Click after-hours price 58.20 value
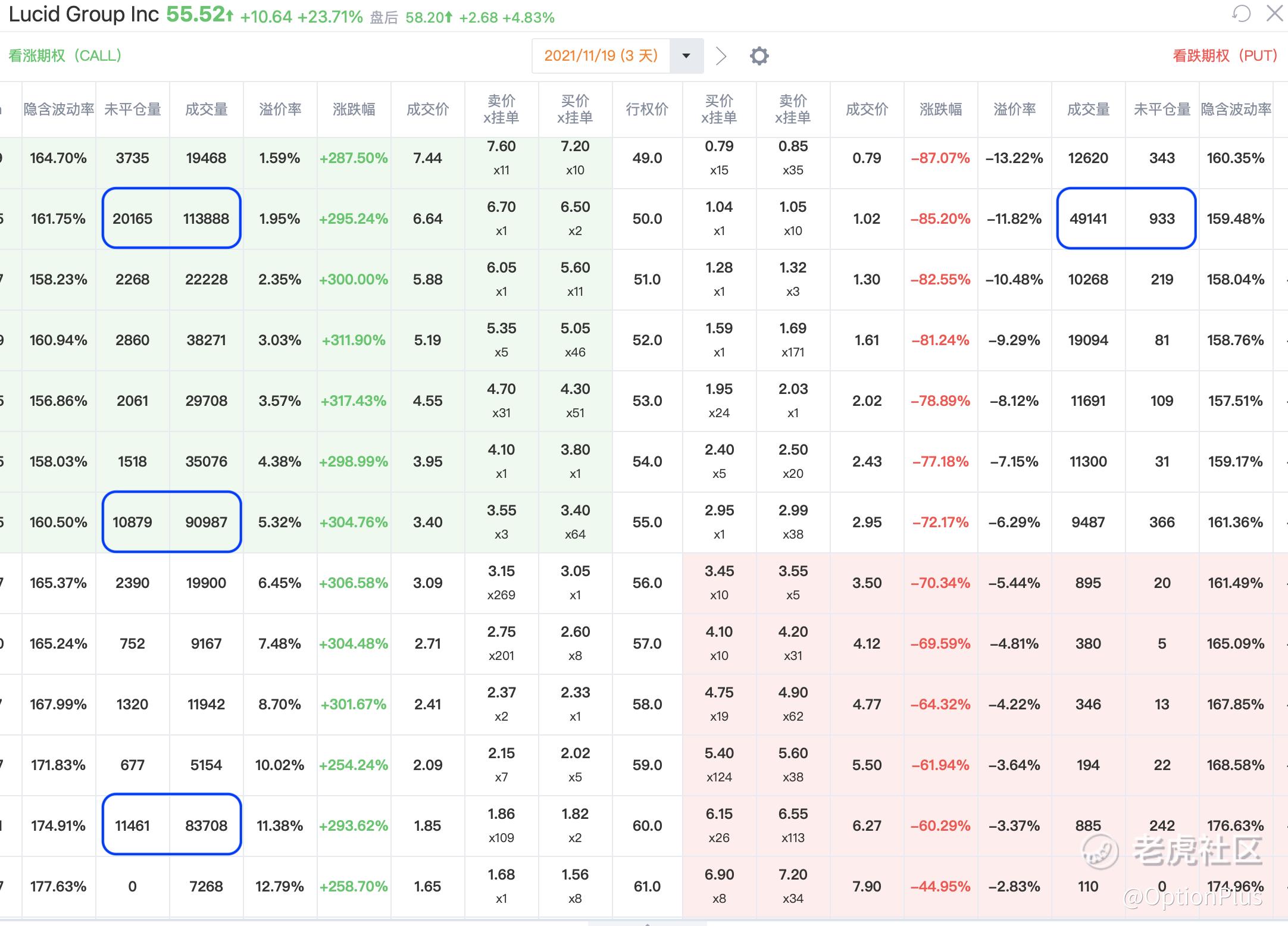The image size is (1288, 926). (424, 18)
